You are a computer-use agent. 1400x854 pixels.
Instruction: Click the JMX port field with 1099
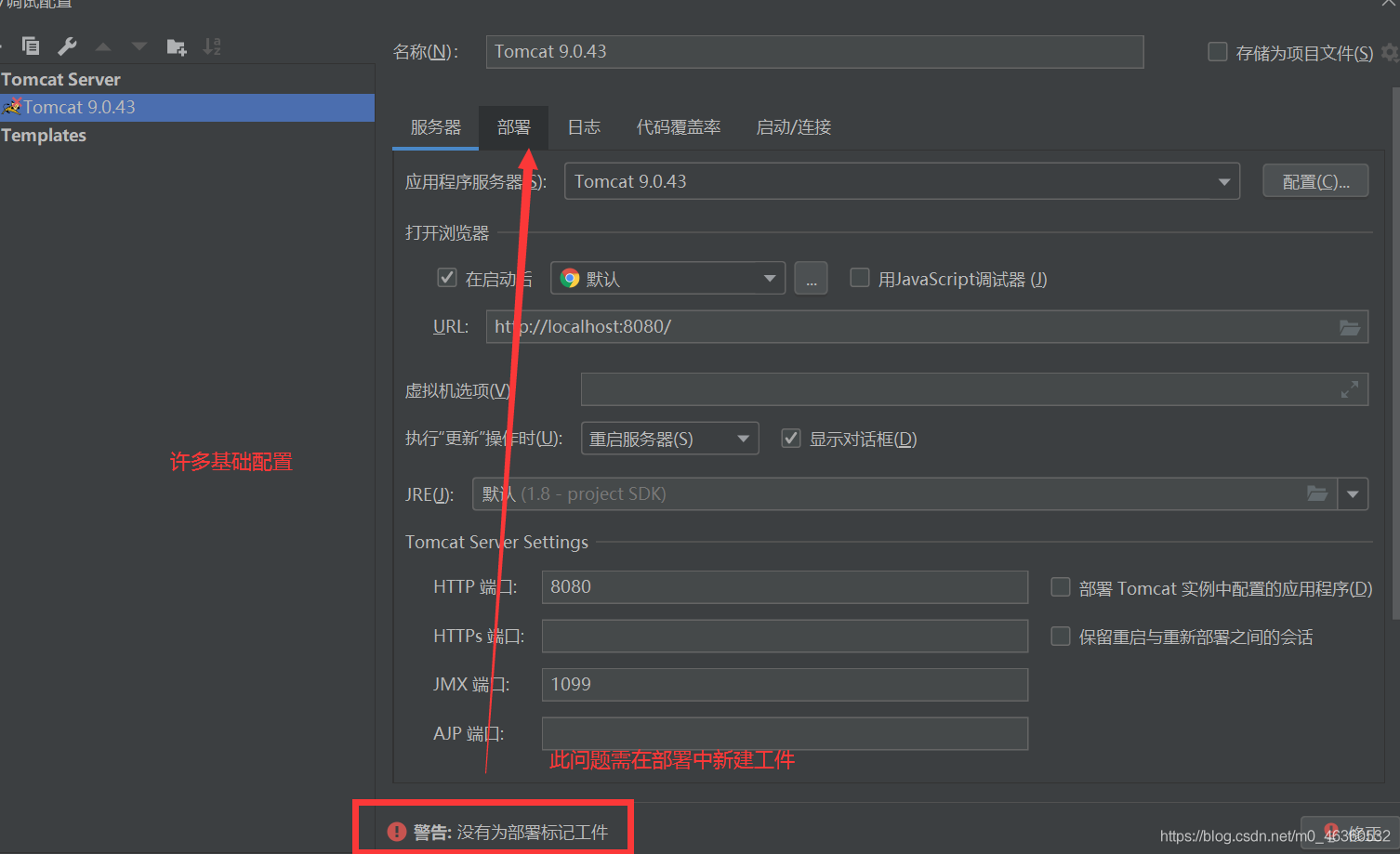click(785, 685)
